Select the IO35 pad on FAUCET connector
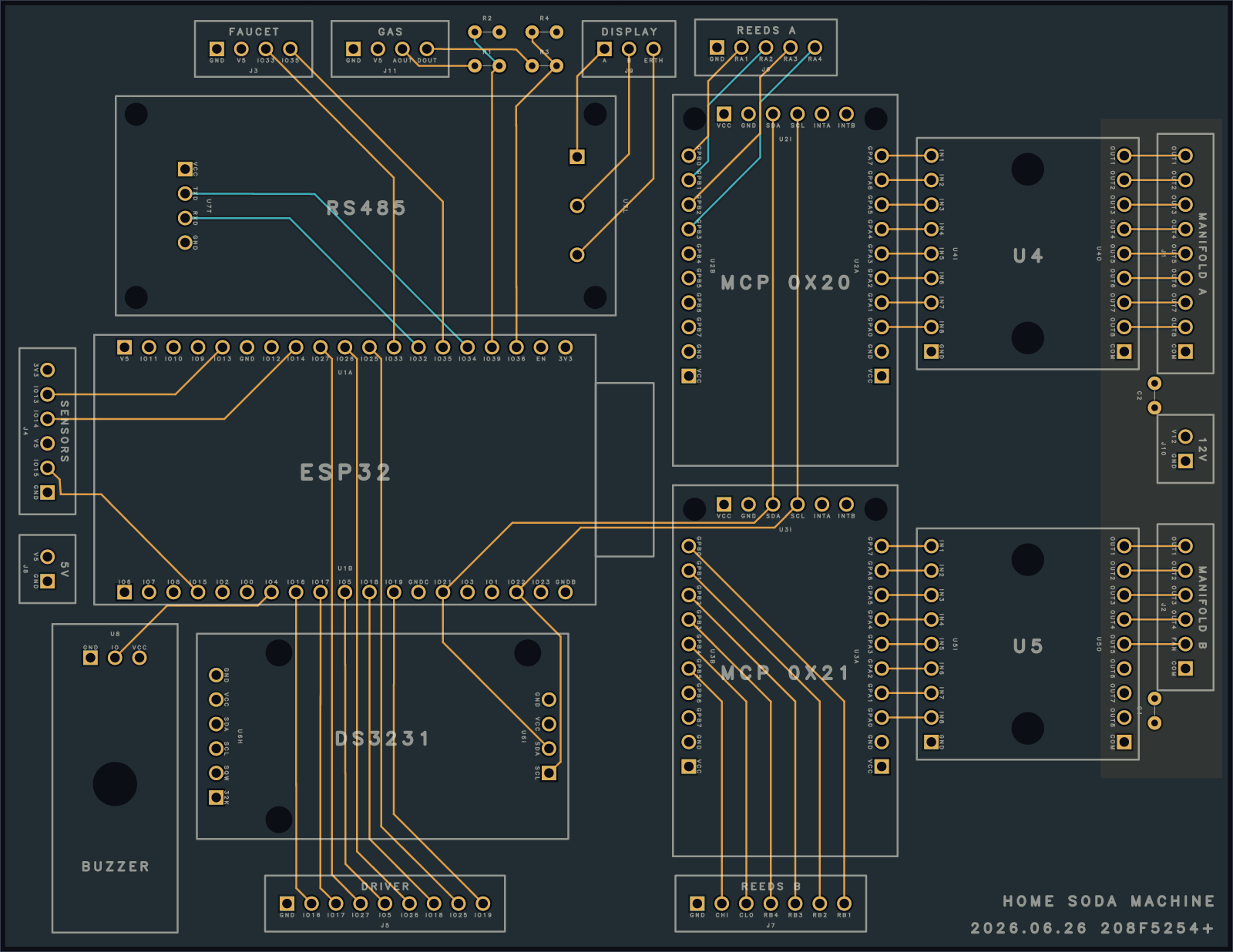Image resolution: width=1233 pixels, height=952 pixels. (291, 49)
